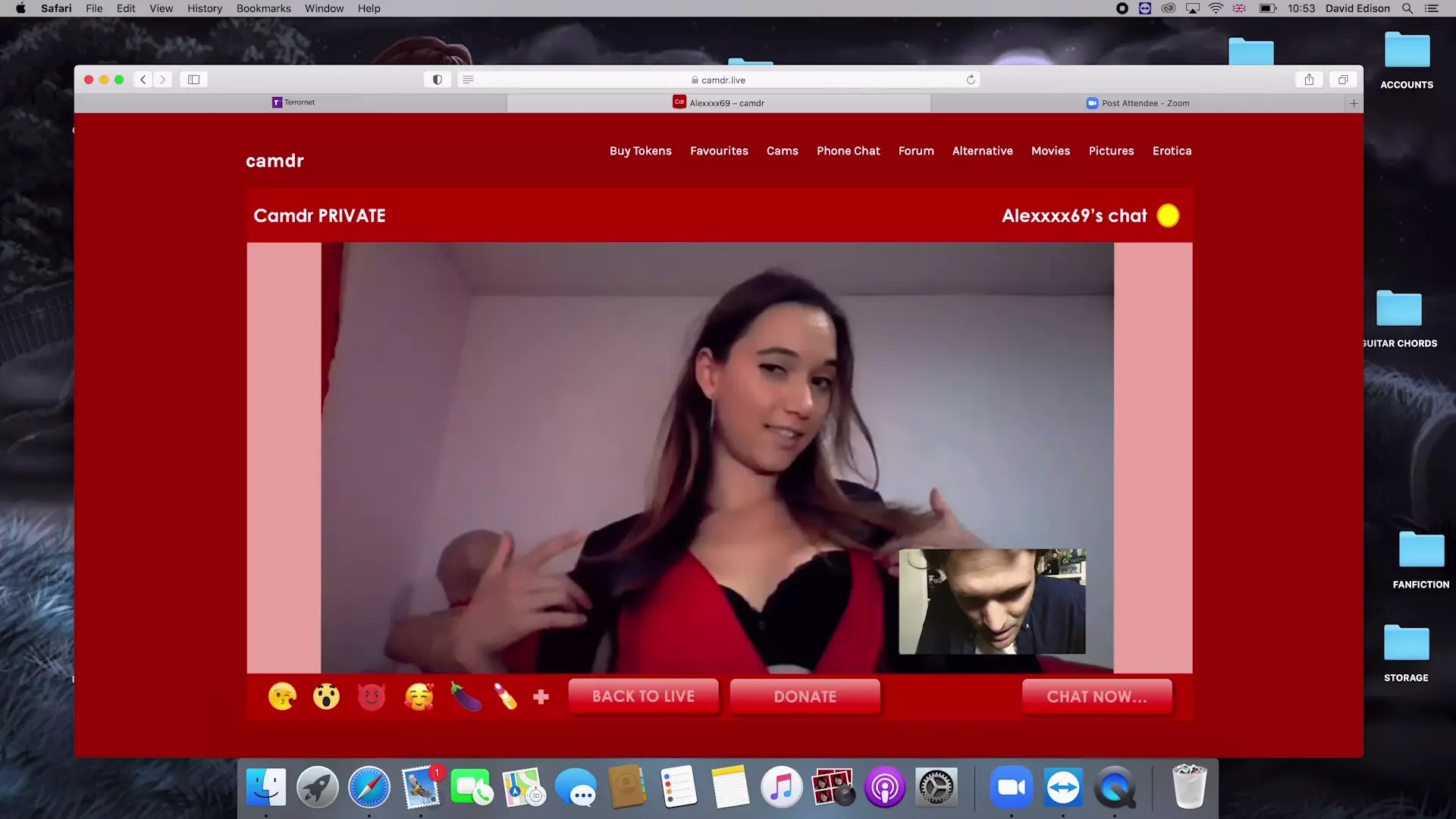Open TeamViewer from the Dock
The width and height of the screenshot is (1456, 819).
coord(1062,787)
